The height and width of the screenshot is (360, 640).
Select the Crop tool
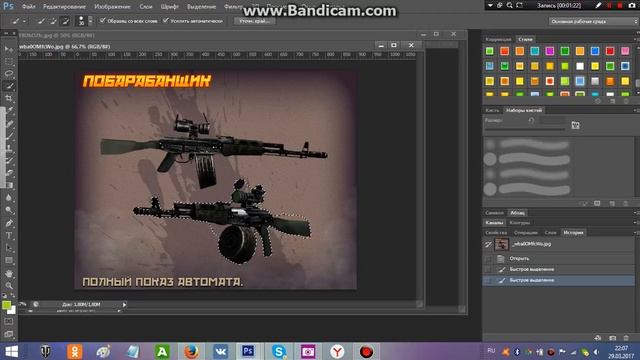[9, 98]
